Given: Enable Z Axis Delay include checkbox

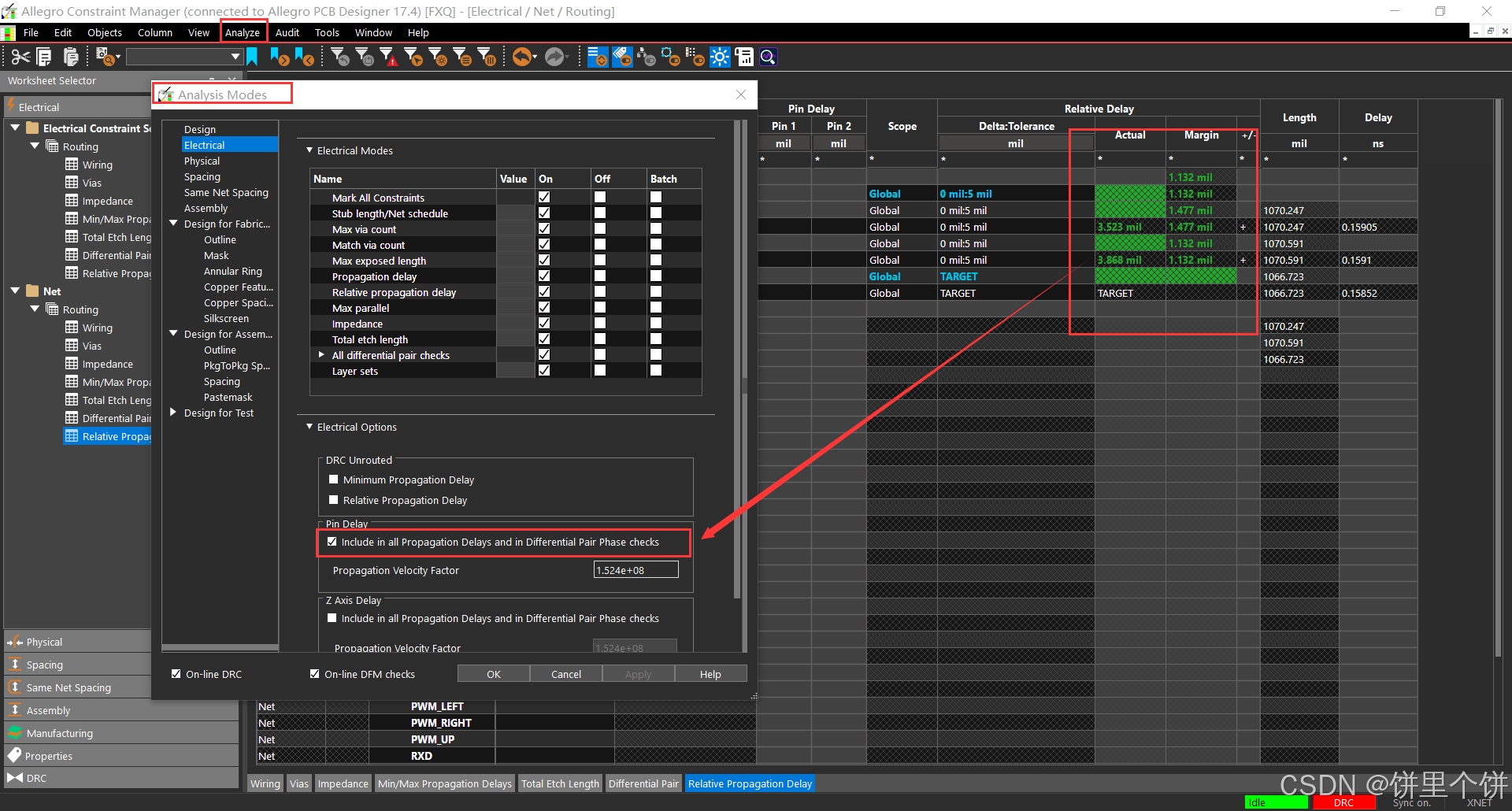Looking at the screenshot, I should coord(332,618).
